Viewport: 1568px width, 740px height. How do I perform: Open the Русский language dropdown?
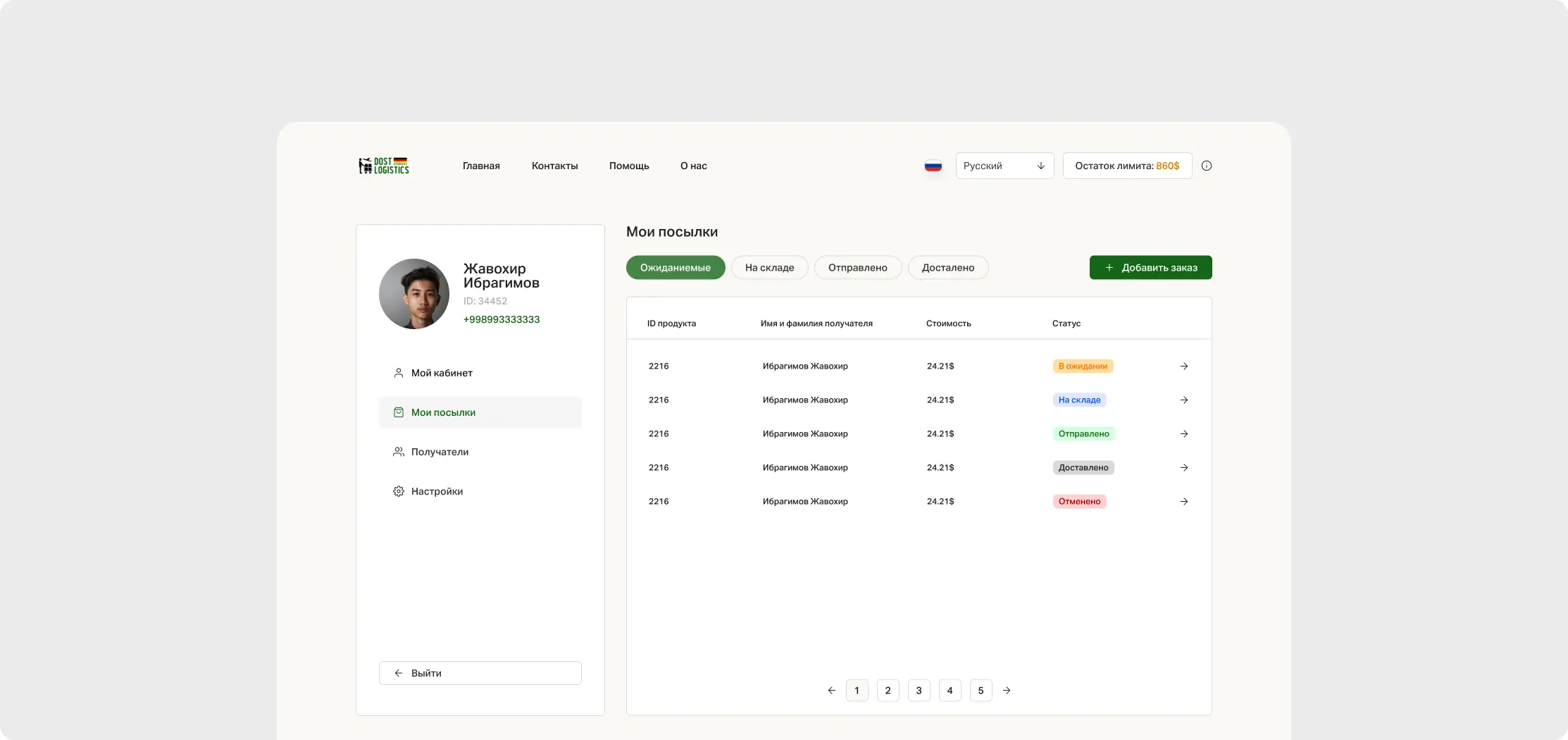pyautogui.click(x=1004, y=166)
